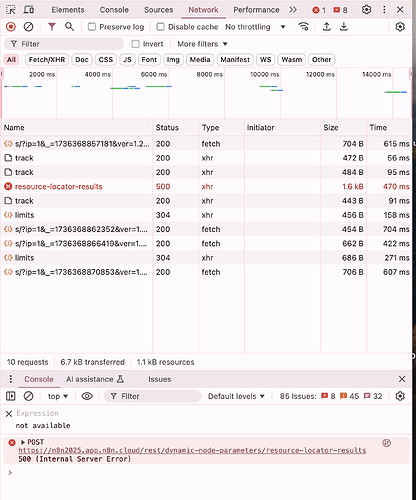Open the AI assistance drawer tab
416x500 pixels.
click(95, 379)
